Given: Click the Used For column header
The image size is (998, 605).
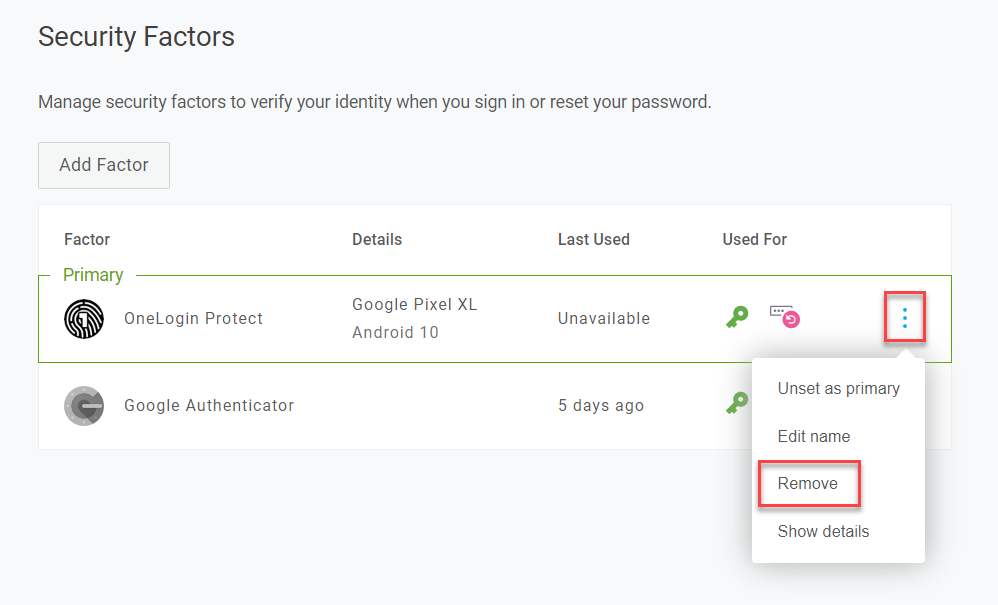Looking at the screenshot, I should coord(754,239).
